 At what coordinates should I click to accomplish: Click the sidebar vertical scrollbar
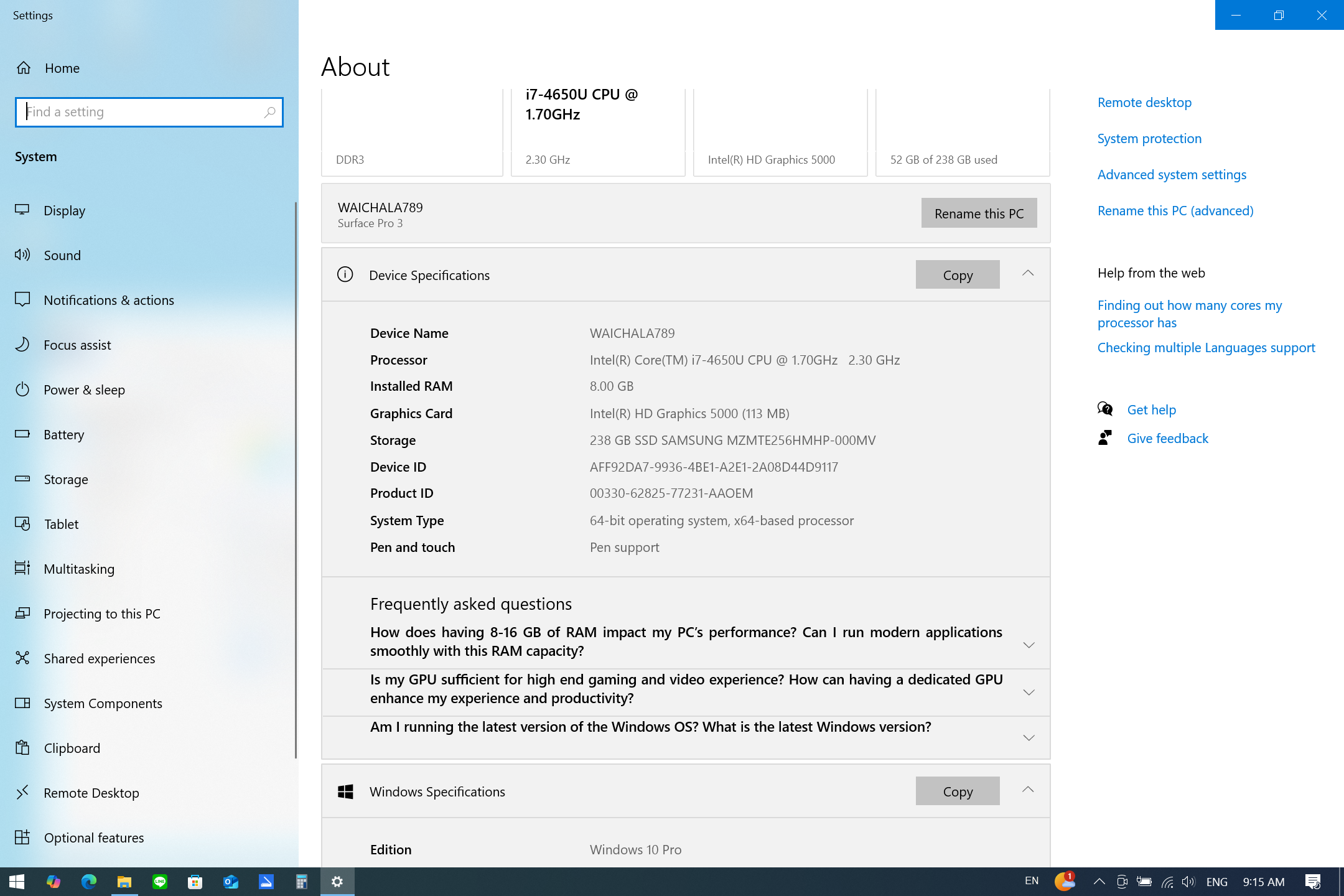coord(296,479)
